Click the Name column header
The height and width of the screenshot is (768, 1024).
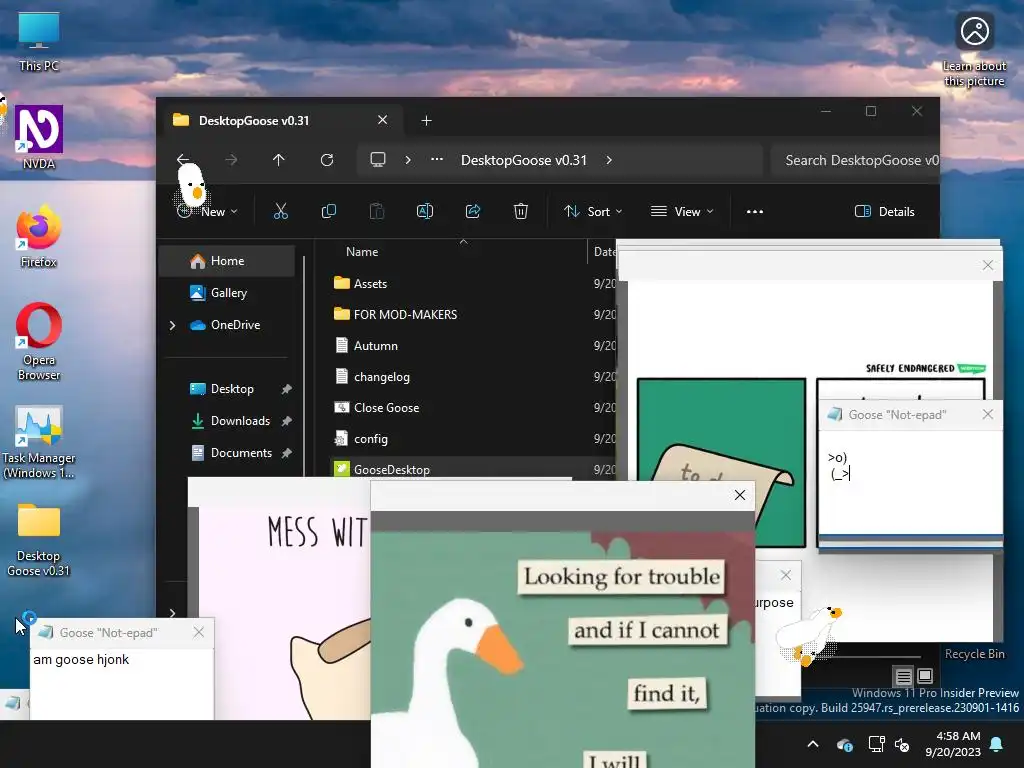(x=362, y=251)
